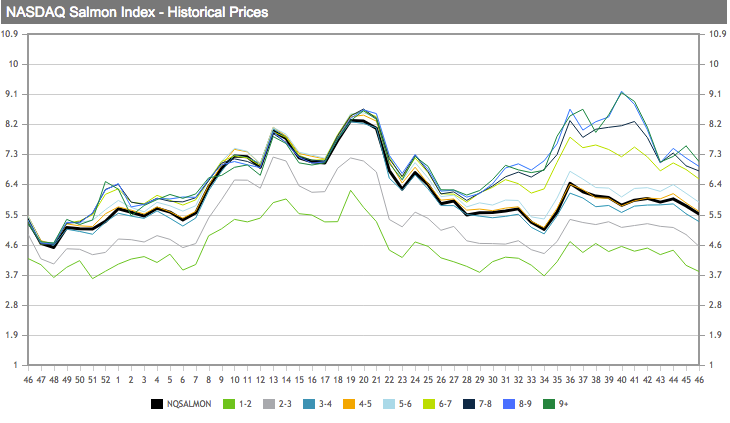The height and width of the screenshot is (423, 730).
Task: Toggle the 8-9 series legend label
Action: pyautogui.click(x=525, y=404)
